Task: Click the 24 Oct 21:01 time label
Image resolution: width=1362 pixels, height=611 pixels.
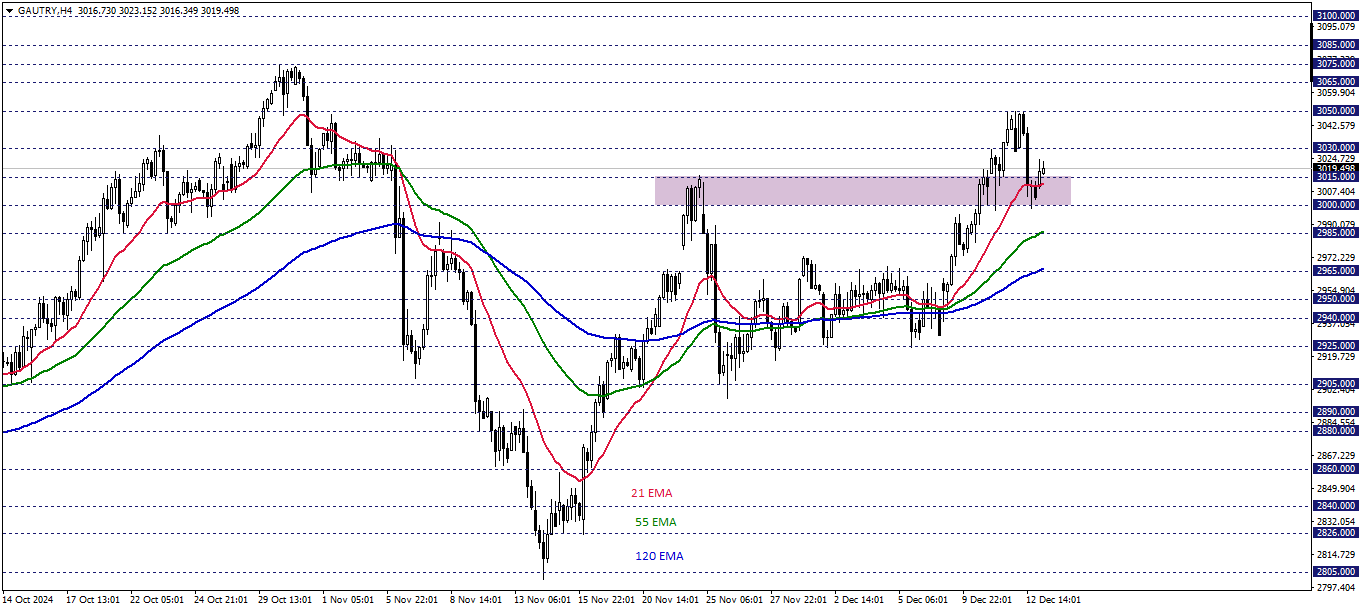Action: pyautogui.click(x=221, y=600)
